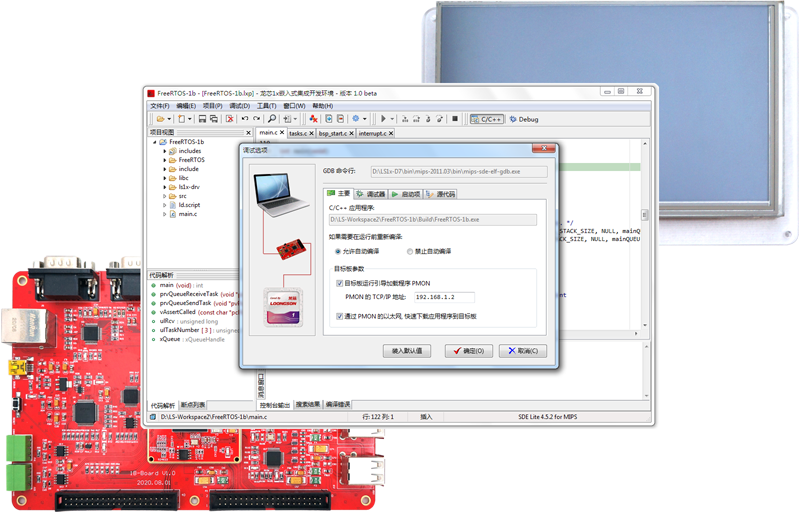Click the C/C++ 应用程序 path field
The height and width of the screenshot is (512, 800).
[x=433, y=219]
